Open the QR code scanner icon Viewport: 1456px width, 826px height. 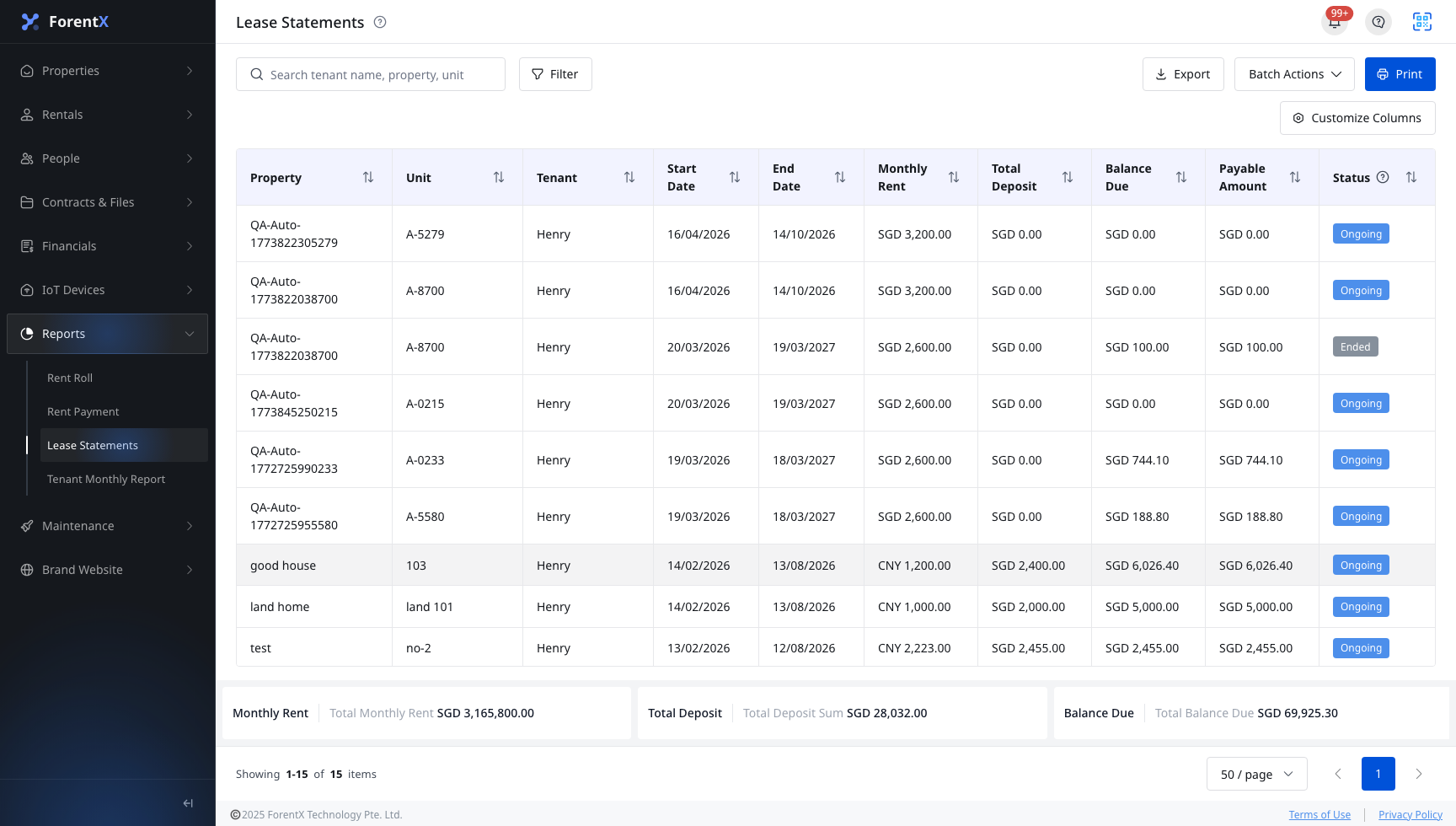[x=1422, y=22]
